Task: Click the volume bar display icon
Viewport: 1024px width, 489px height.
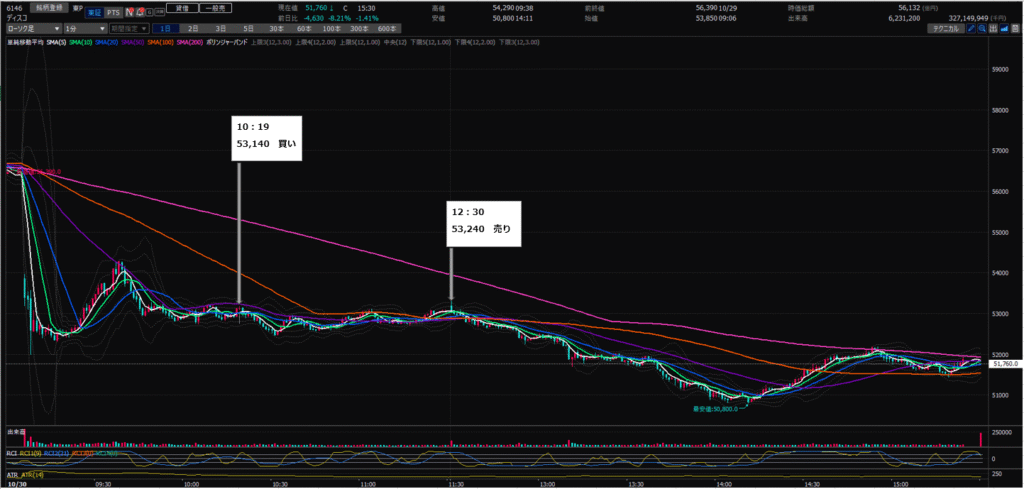Action: pos(995,29)
